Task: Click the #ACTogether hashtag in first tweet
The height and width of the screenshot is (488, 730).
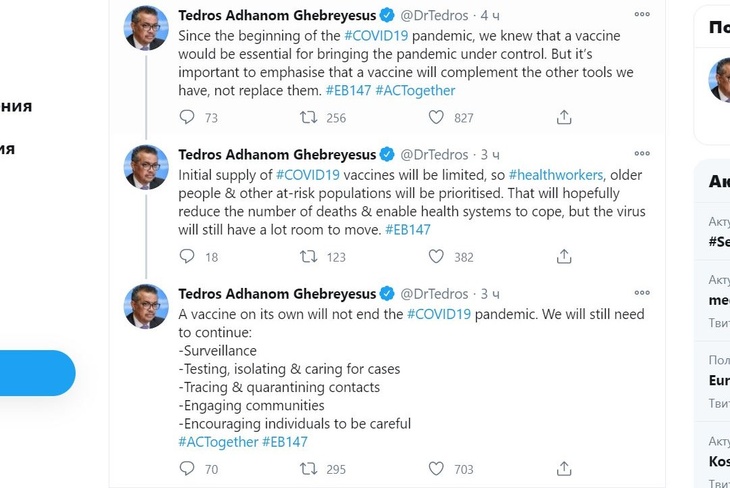Action: click(x=415, y=90)
